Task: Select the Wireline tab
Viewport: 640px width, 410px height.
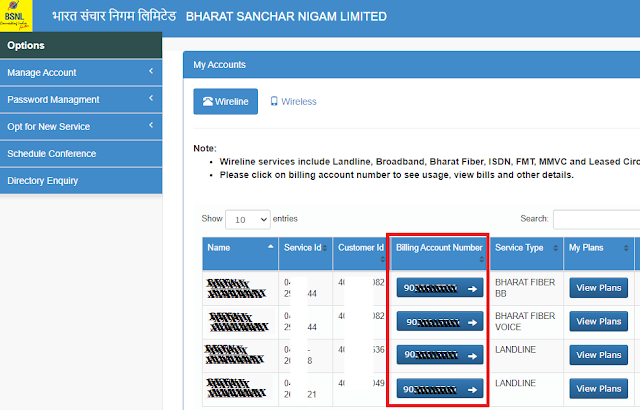Action: [225, 102]
